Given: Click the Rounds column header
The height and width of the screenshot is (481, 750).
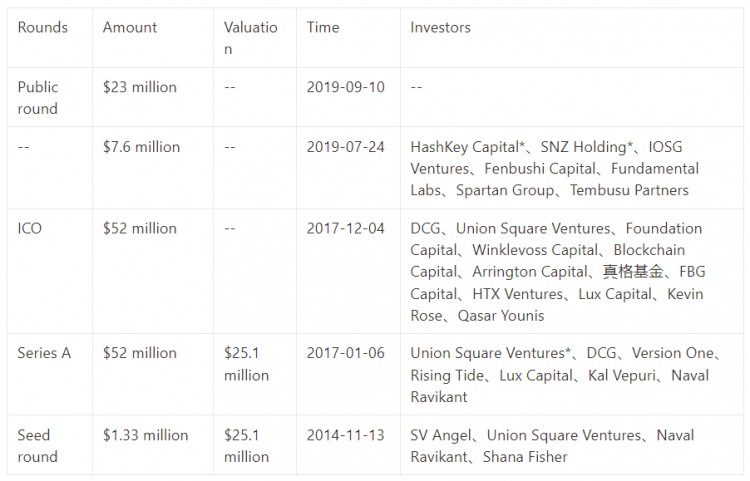Looking at the screenshot, I should [x=43, y=27].
